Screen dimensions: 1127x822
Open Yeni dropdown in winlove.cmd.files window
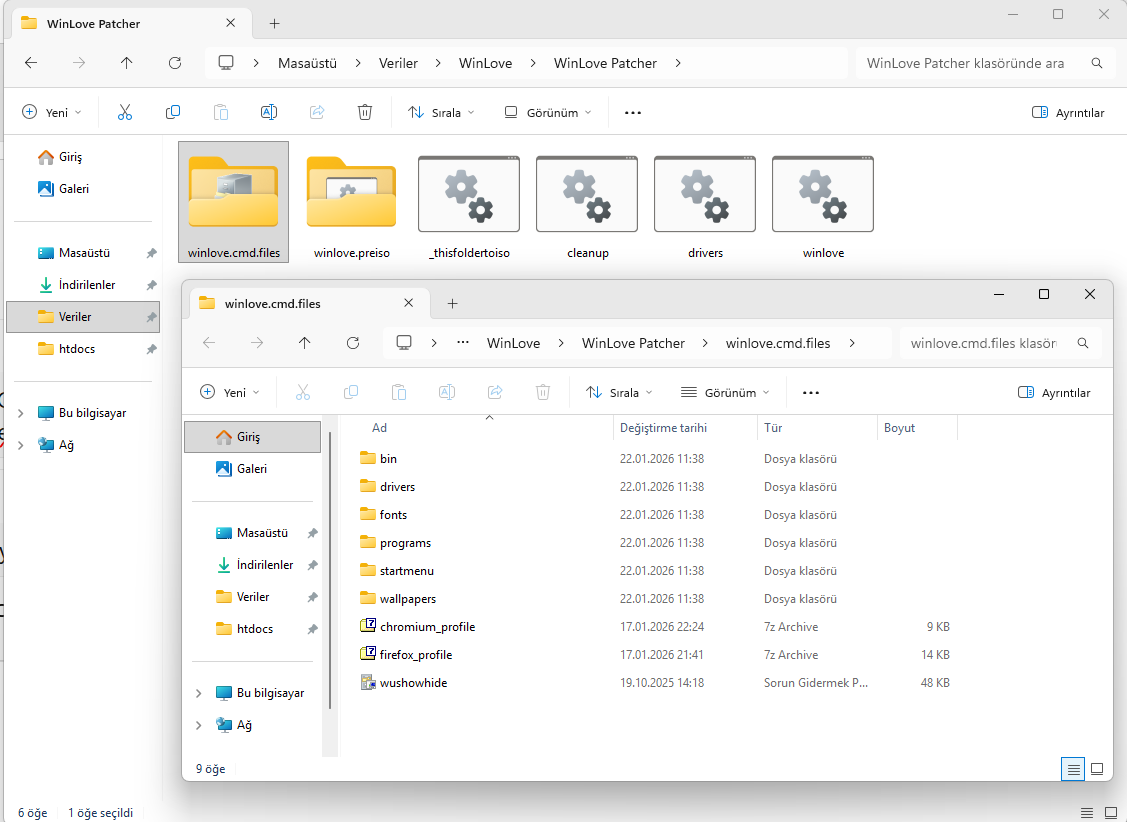pyautogui.click(x=230, y=393)
